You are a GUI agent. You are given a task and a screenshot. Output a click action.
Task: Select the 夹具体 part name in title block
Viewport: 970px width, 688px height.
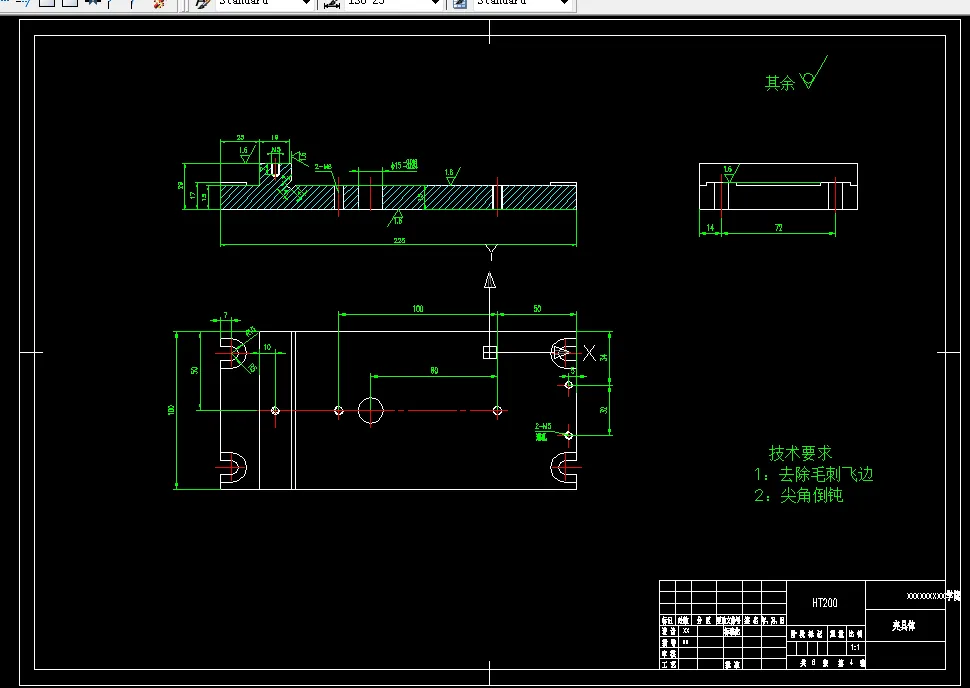(903, 626)
